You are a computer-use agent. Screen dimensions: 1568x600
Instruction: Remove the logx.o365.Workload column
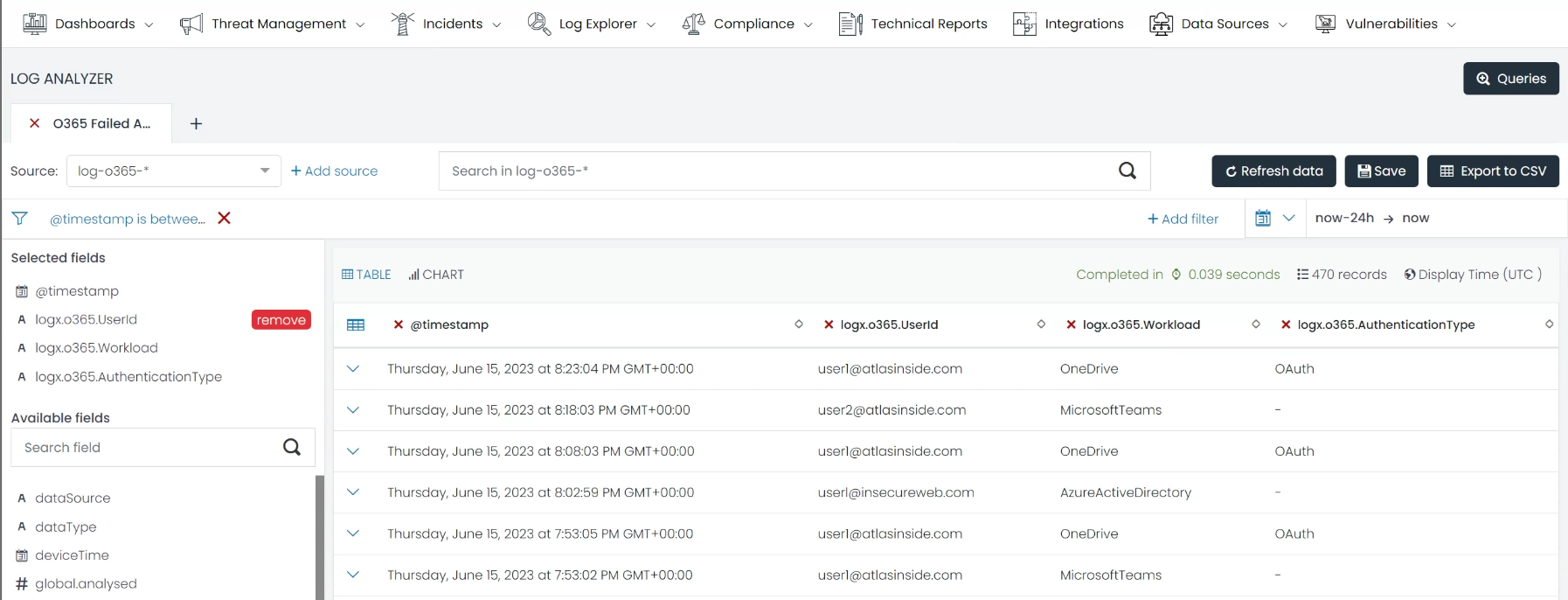point(1071,324)
